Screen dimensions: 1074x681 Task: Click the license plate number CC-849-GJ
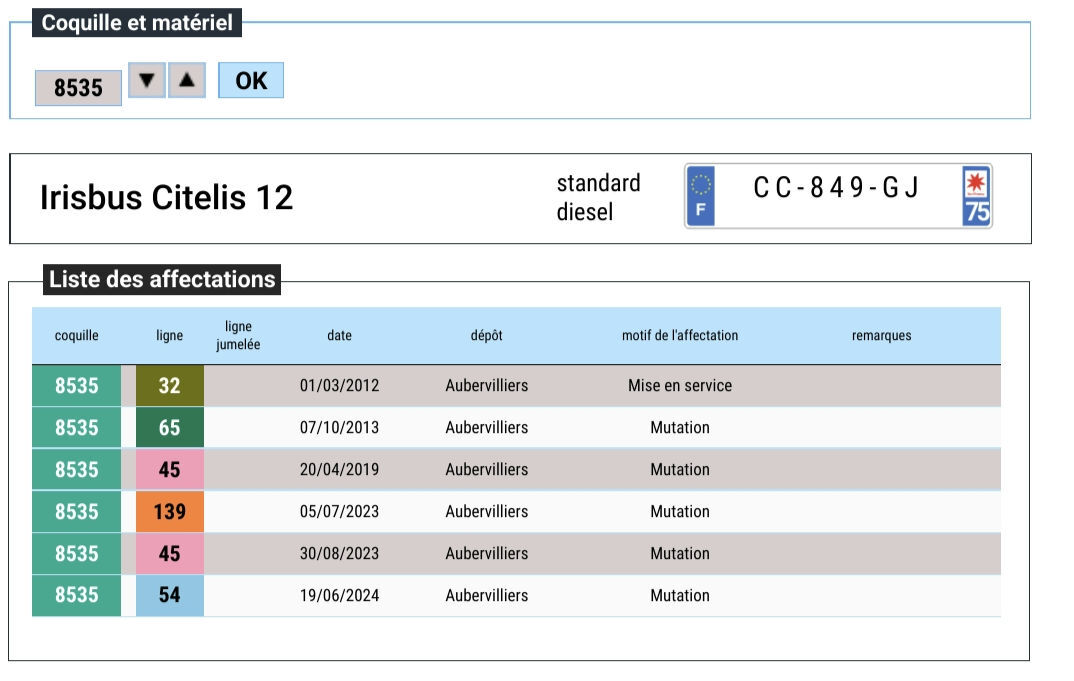pos(836,187)
